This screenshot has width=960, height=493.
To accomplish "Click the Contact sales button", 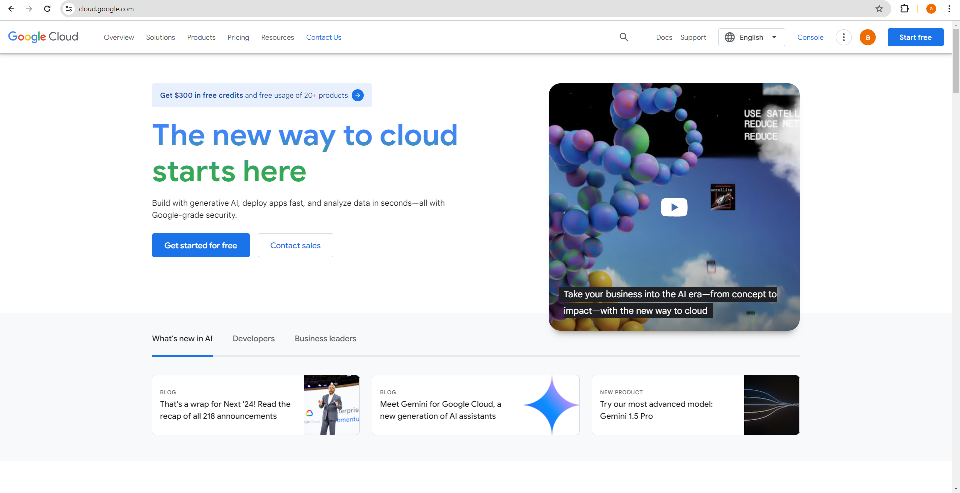I will 295,245.
